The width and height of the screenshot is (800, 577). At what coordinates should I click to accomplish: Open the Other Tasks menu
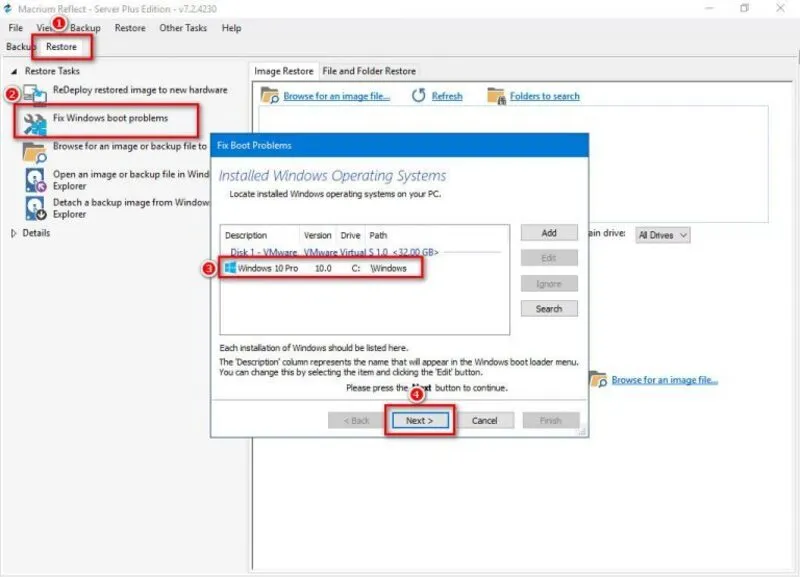point(183,28)
